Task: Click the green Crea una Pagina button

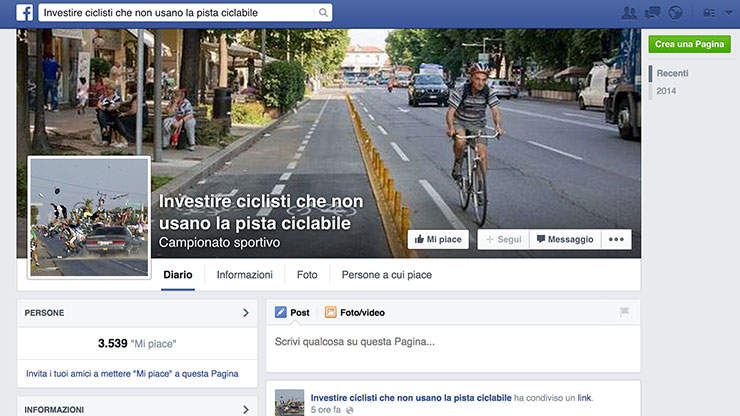Action: [x=690, y=44]
